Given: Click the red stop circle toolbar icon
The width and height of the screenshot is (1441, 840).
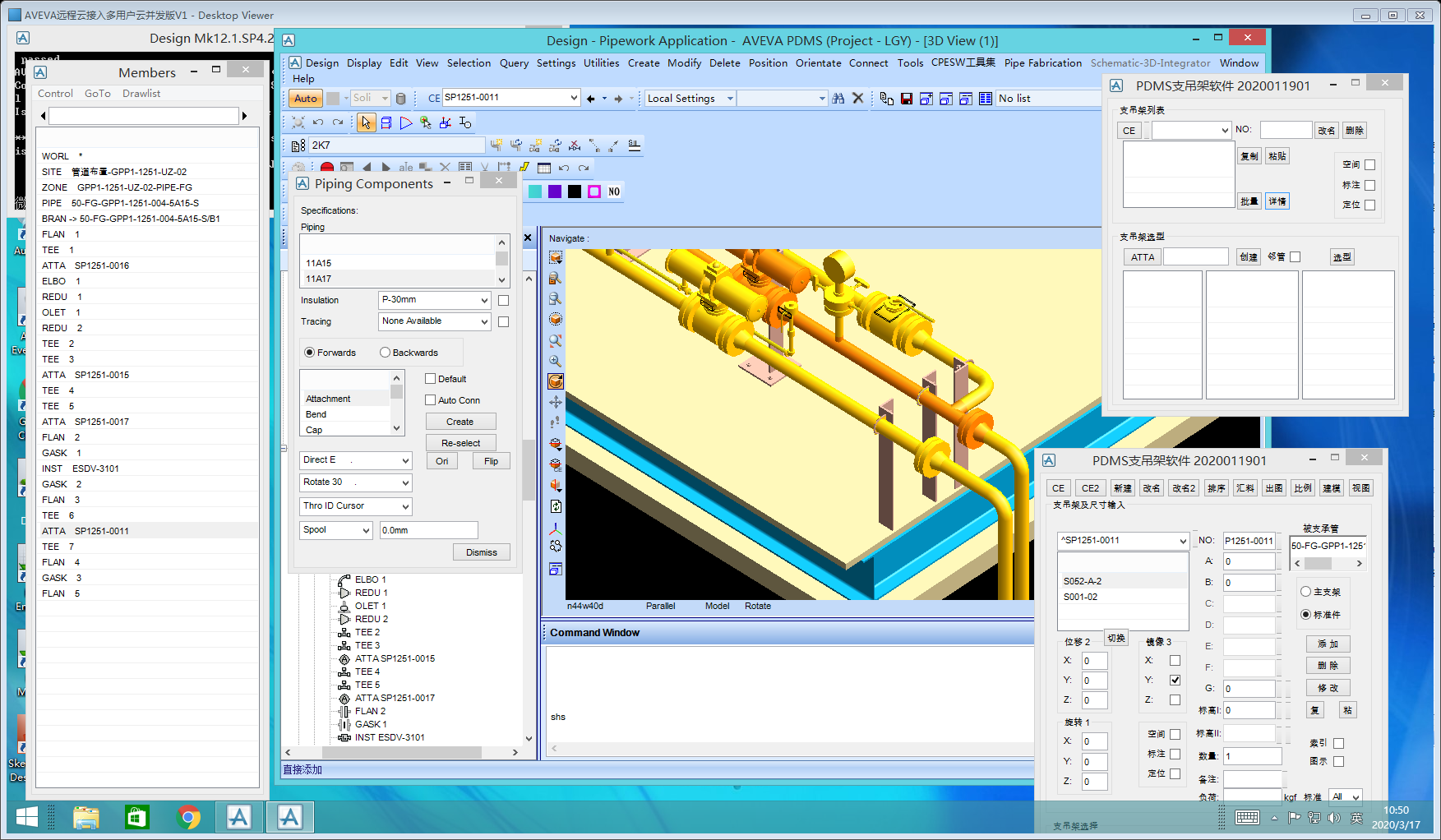Looking at the screenshot, I should click(327, 168).
